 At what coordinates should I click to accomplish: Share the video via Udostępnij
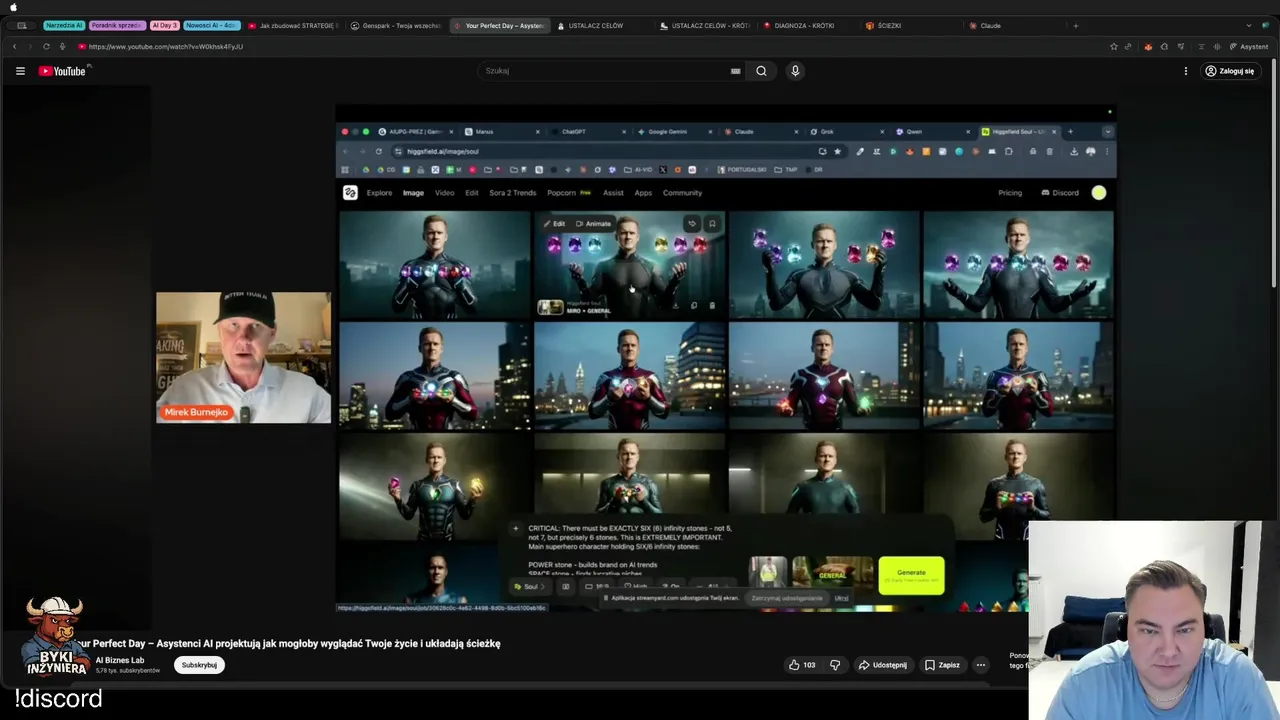click(x=883, y=665)
